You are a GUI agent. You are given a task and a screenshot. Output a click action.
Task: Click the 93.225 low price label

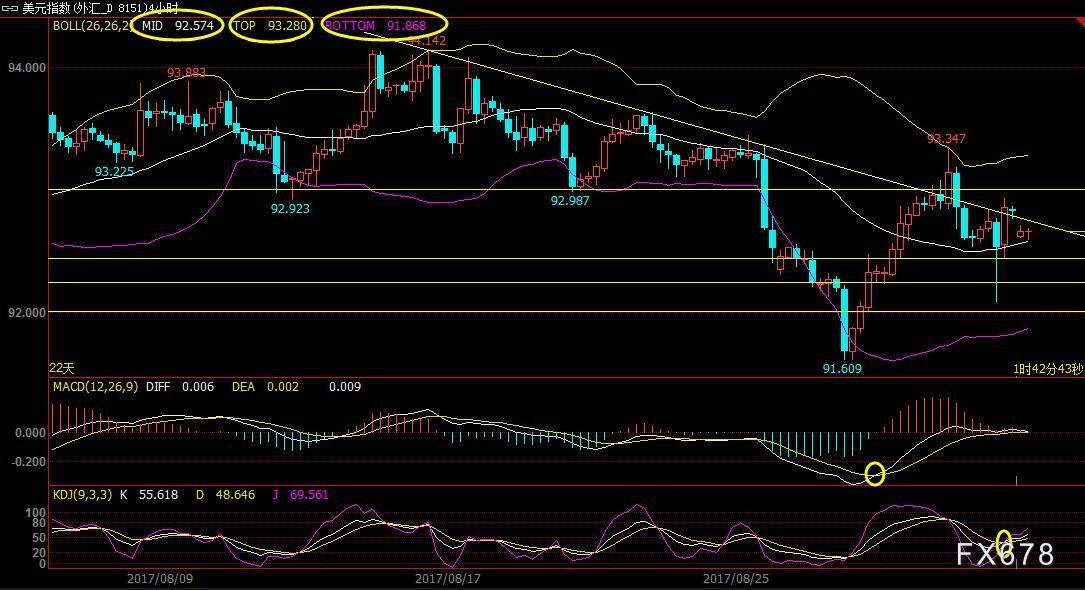click(x=114, y=172)
